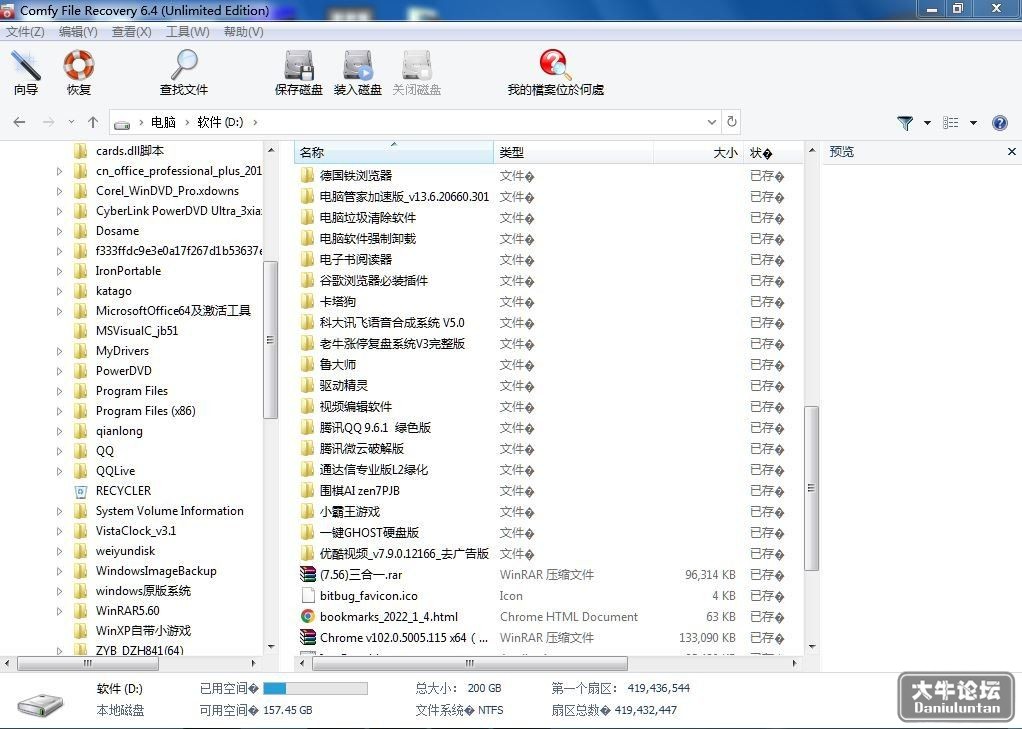This screenshot has width=1022, height=729.
Task: Click the view mode list icon
Action: click(950, 123)
